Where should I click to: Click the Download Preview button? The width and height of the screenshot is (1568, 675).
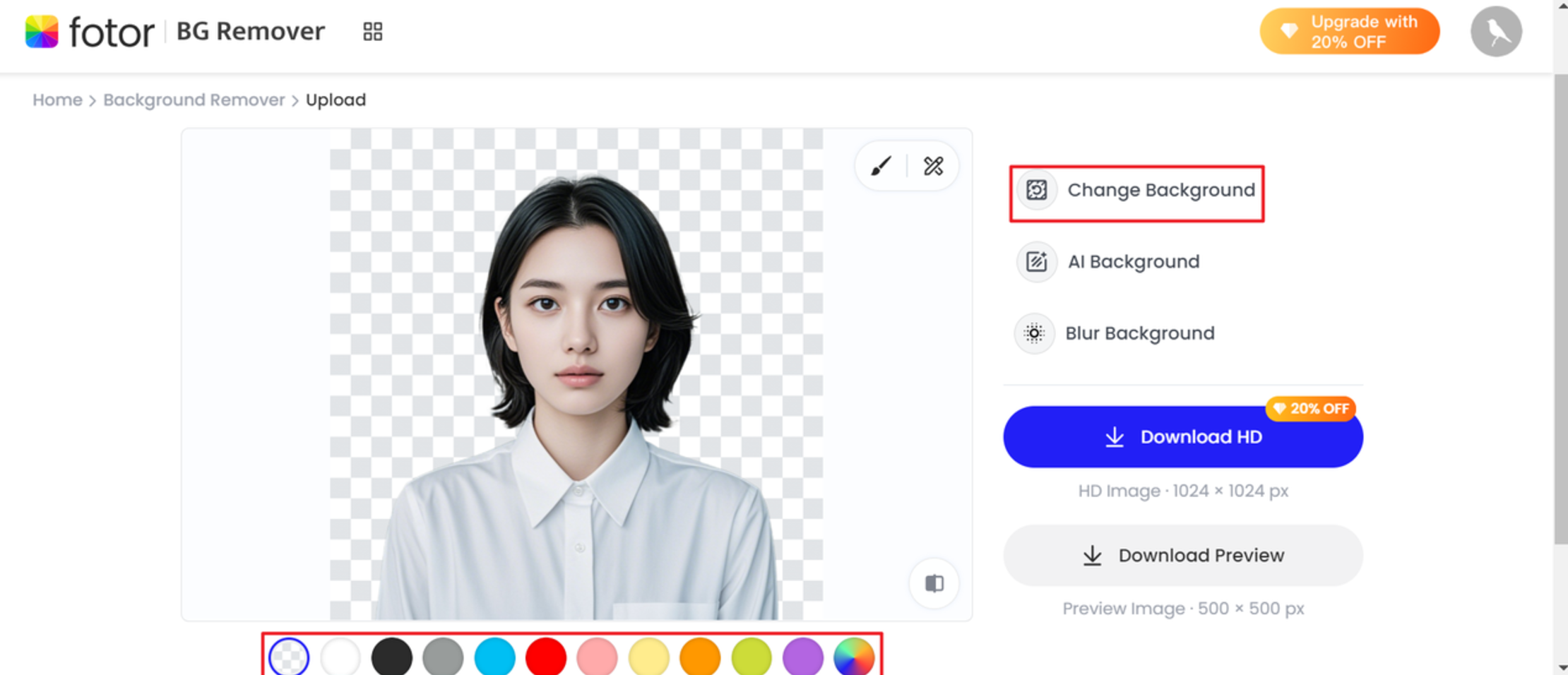(1183, 556)
